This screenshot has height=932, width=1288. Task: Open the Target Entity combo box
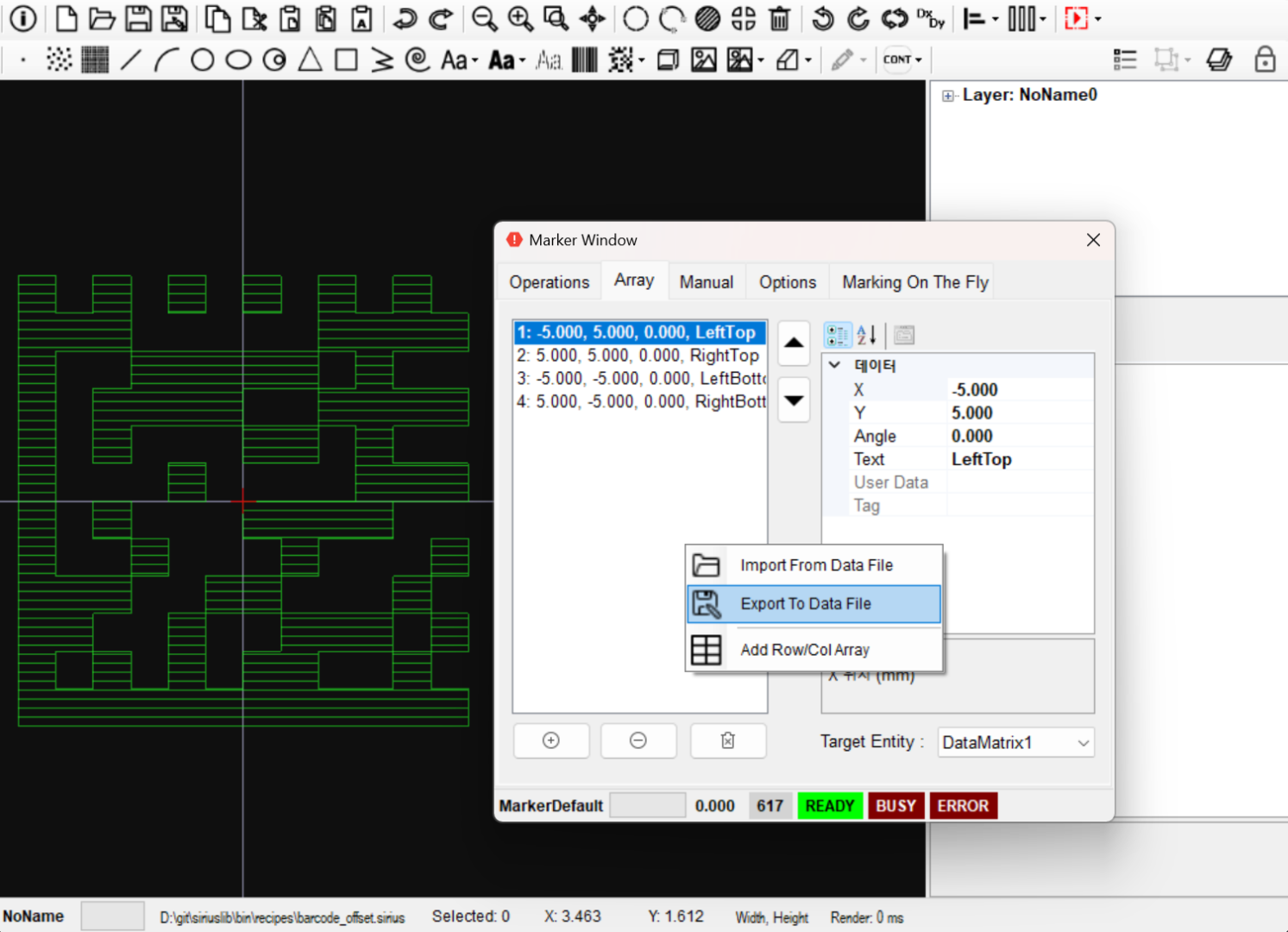click(1015, 742)
